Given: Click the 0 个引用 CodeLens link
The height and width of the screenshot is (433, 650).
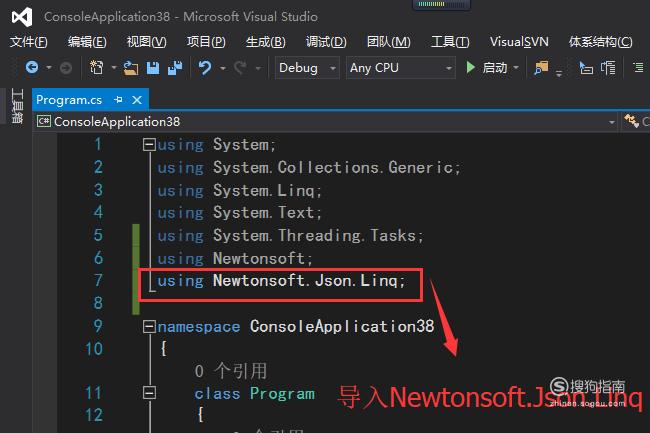Looking at the screenshot, I should point(231,370).
